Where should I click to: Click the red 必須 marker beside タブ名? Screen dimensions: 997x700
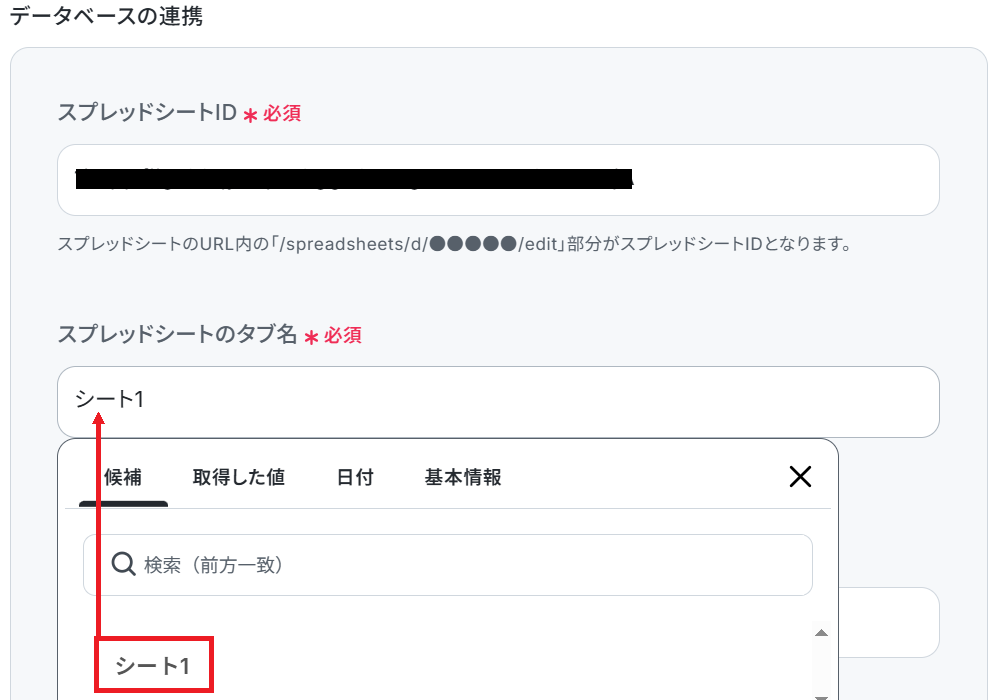(x=343, y=336)
